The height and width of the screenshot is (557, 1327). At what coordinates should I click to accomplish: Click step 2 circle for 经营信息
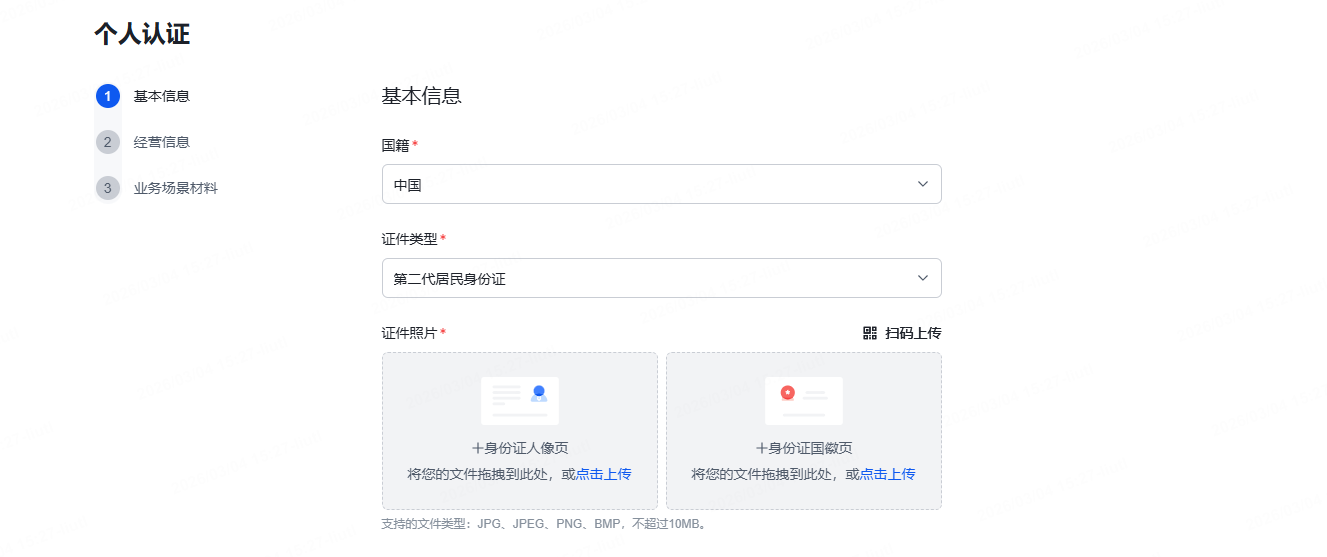tap(108, 142)
